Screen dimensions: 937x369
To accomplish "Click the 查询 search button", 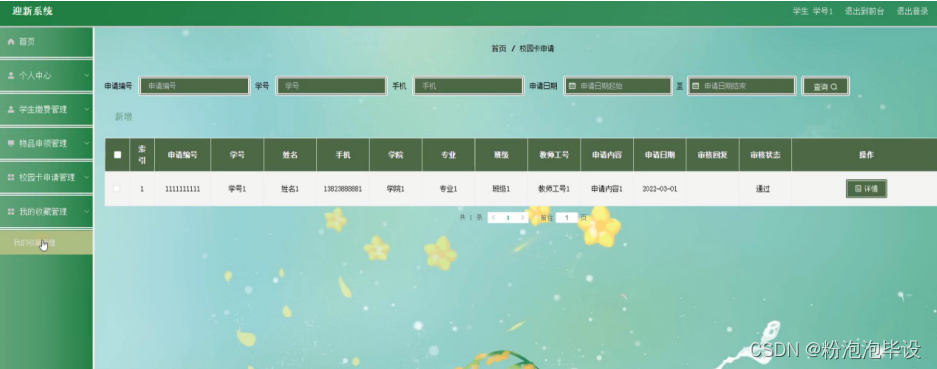I will 825,87.
